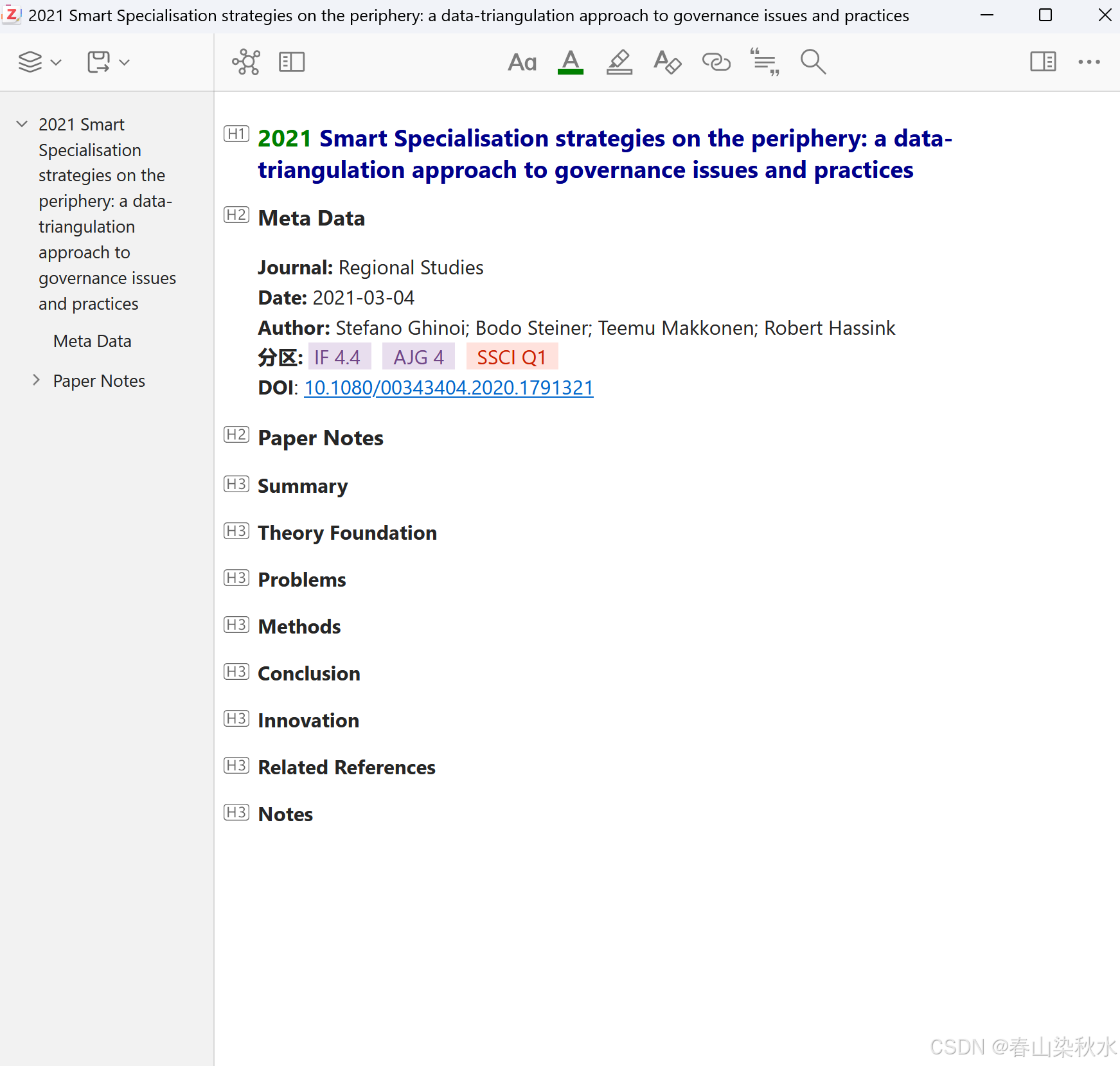Viewport: 1120px width, 1066px height.
Task: Select the highlighter tool
Action: click(619, 62)
